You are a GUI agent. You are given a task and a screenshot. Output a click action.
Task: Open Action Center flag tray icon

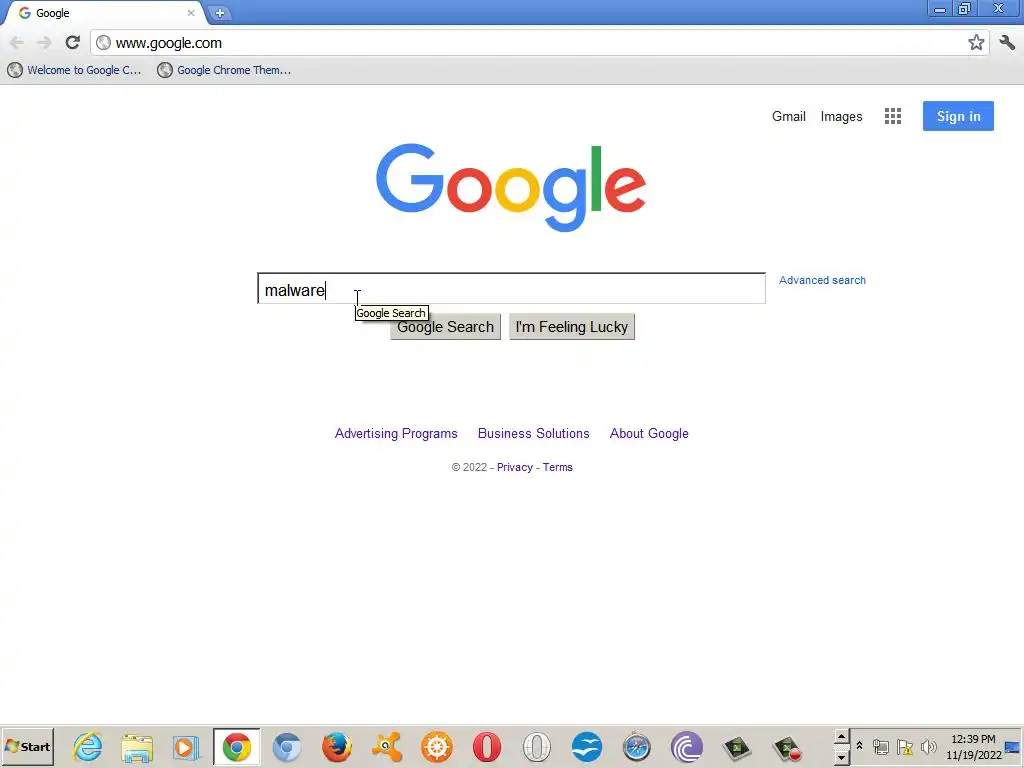pos(905,746)
